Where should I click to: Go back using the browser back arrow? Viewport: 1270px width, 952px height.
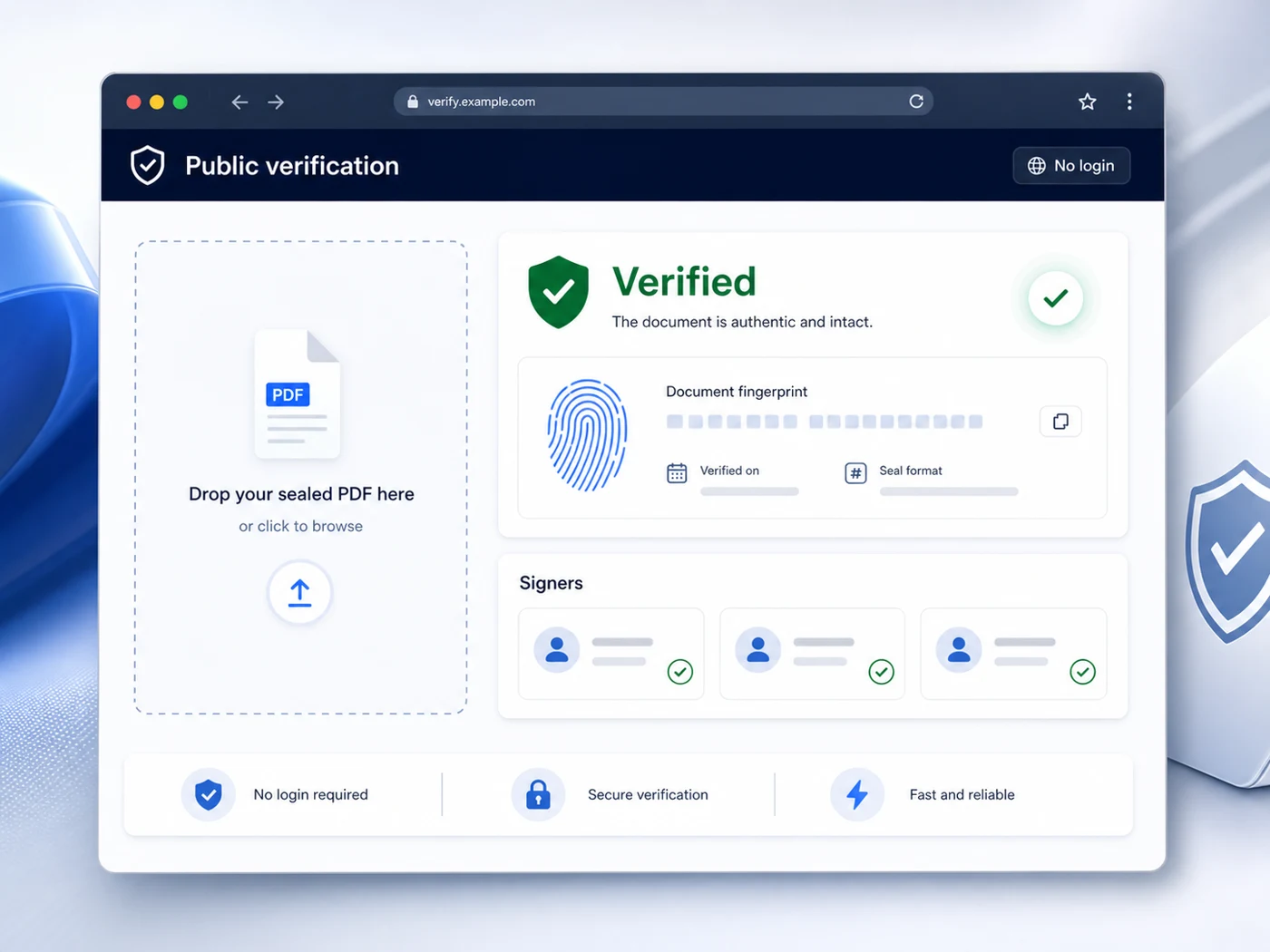pyautogui.click(x=239, y=102)
